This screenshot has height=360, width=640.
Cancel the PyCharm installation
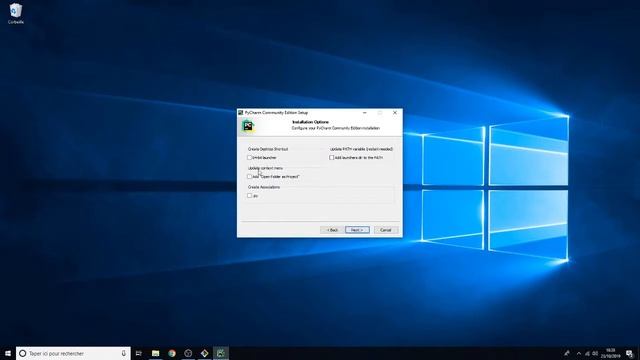pos(386,230)
